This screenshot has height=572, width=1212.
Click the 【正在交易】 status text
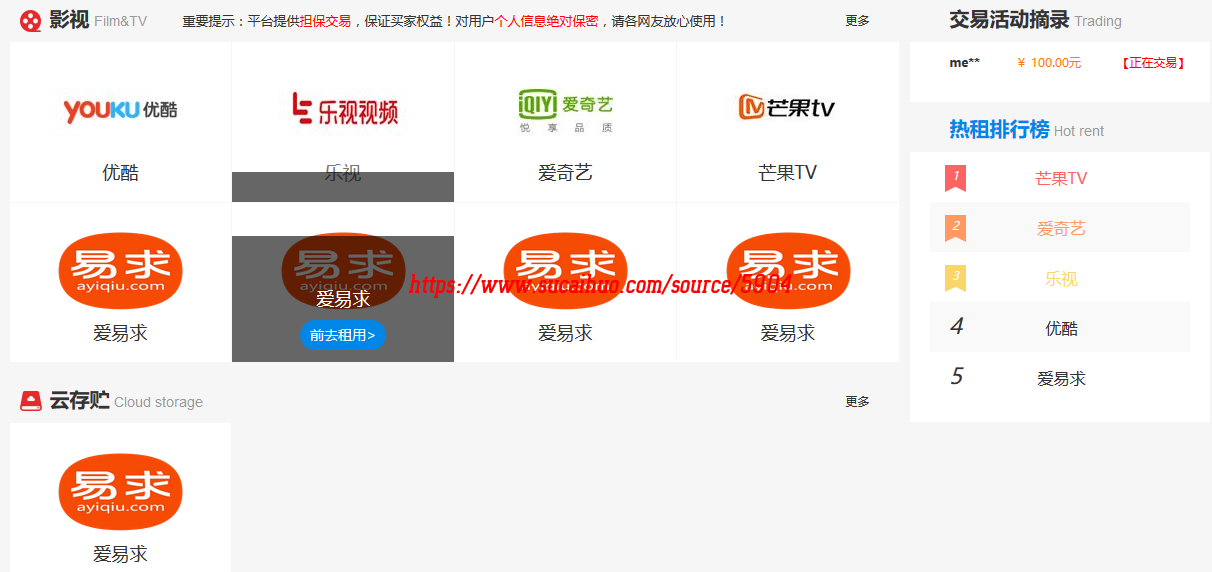click(x=1152, y=63)
